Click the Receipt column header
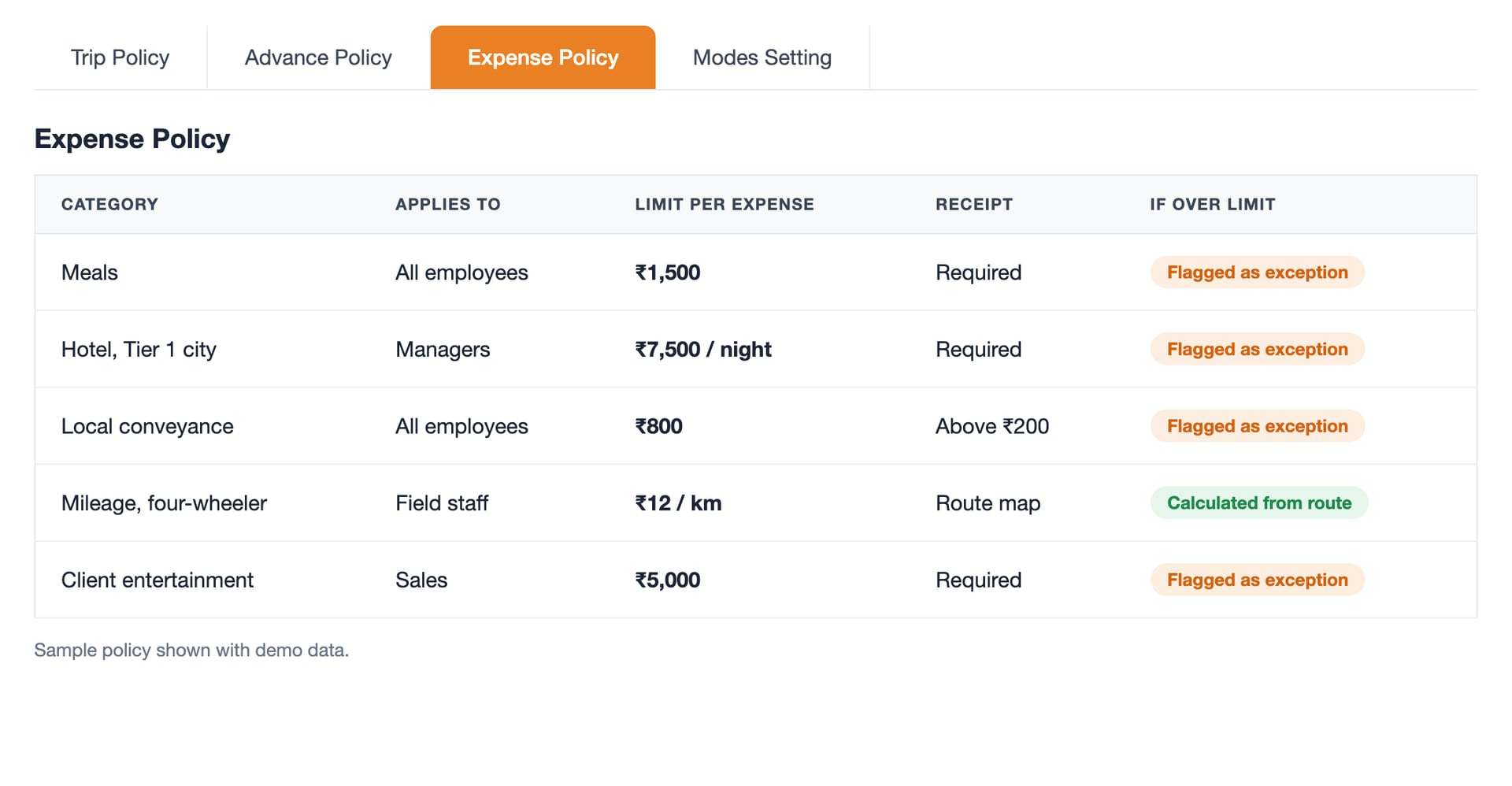Viewport: 1512px width, 786px height. pyautogui.click(x=974, y=204)
